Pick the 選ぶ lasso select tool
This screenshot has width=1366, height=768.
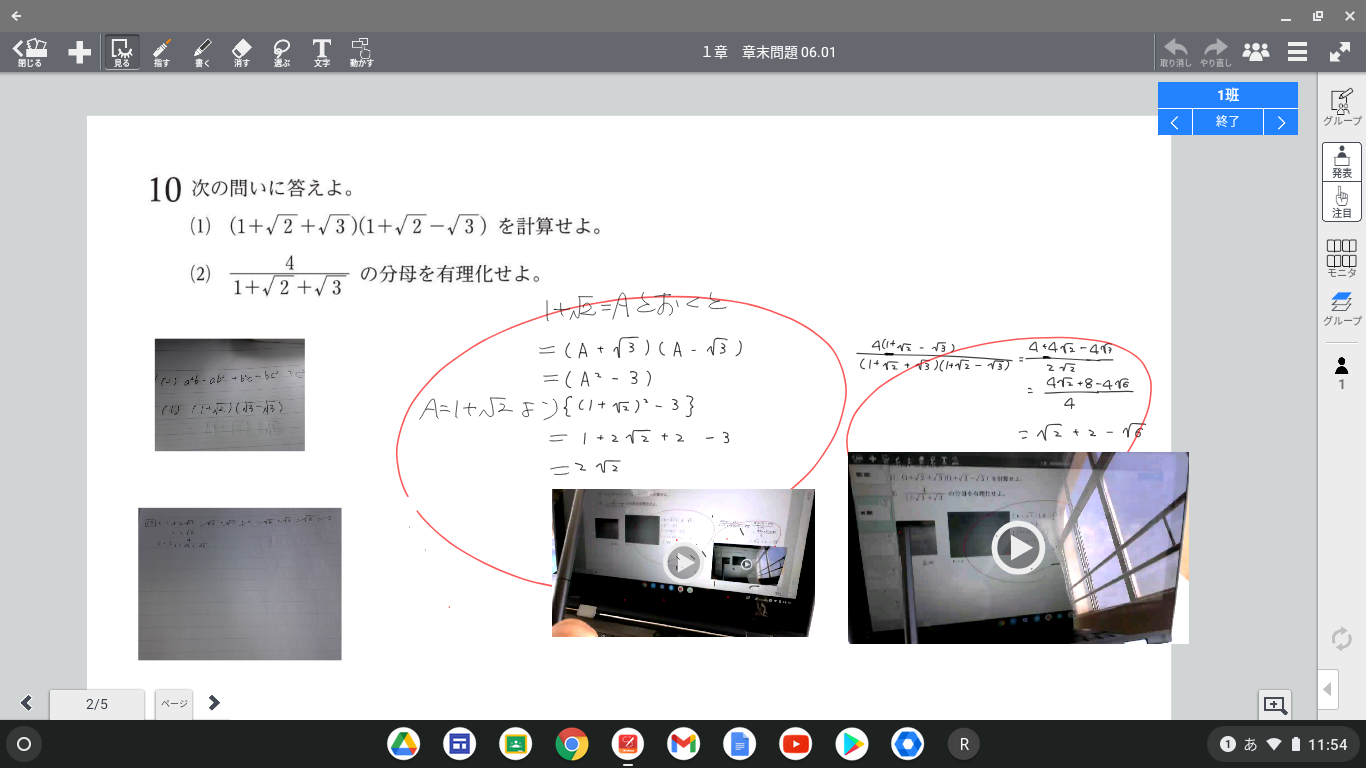coord(282,52)
